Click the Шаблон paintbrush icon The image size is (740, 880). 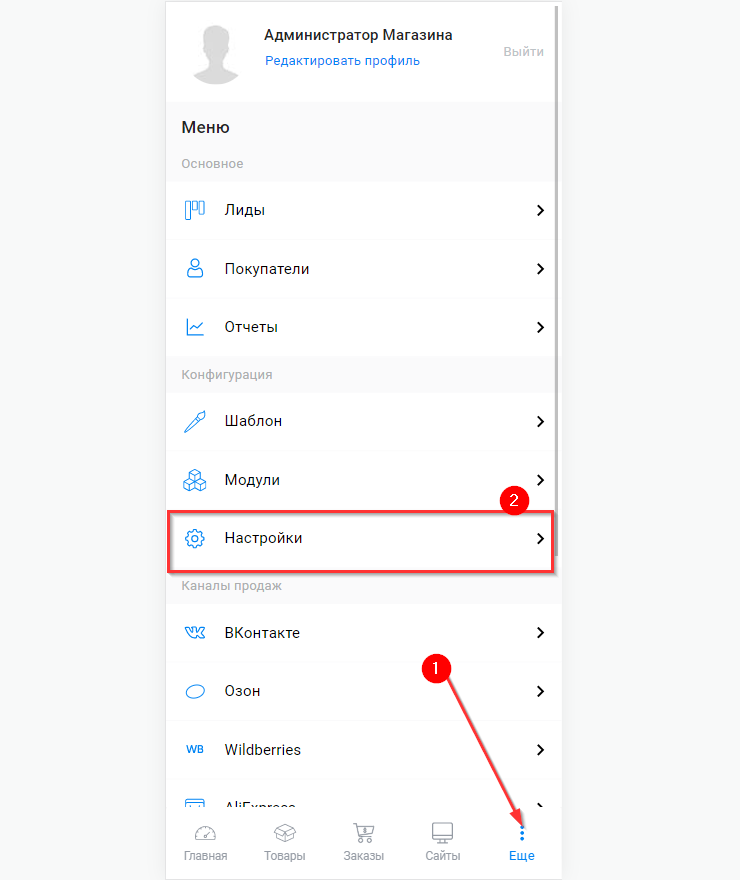(195, 421)
